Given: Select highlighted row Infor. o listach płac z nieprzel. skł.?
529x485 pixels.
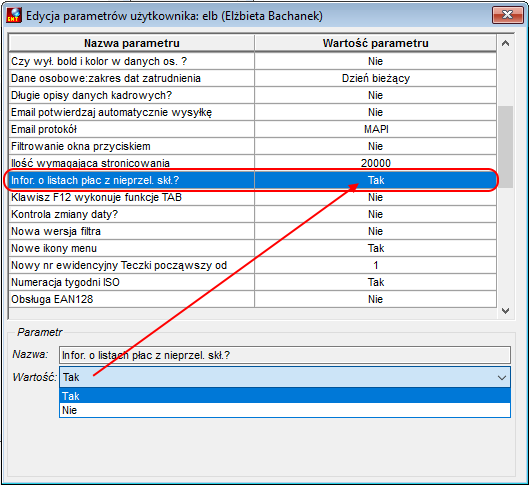Looking at the screenshot, I should click(x=253, y=180).
